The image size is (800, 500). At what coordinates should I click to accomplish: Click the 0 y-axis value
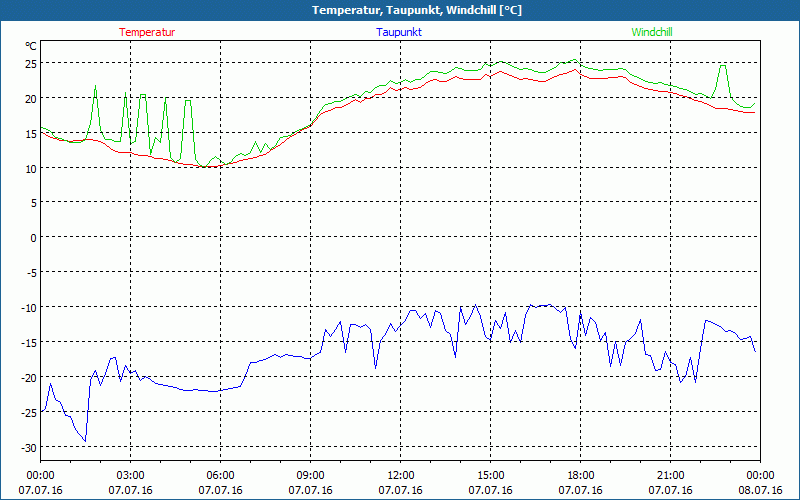[x=34, y=238]
